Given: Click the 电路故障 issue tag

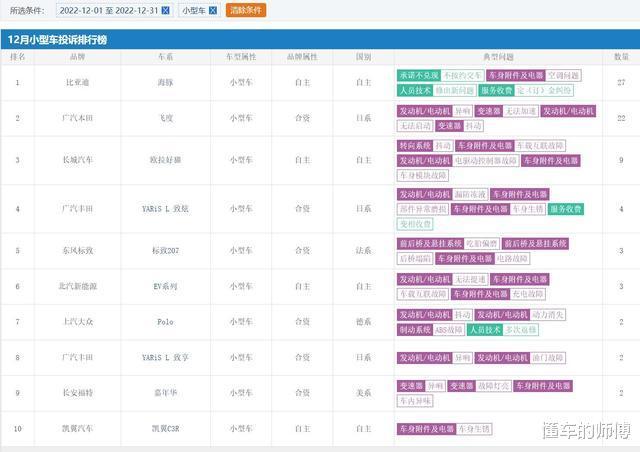Looking at the screenshot, I should (x=512, y=259).
